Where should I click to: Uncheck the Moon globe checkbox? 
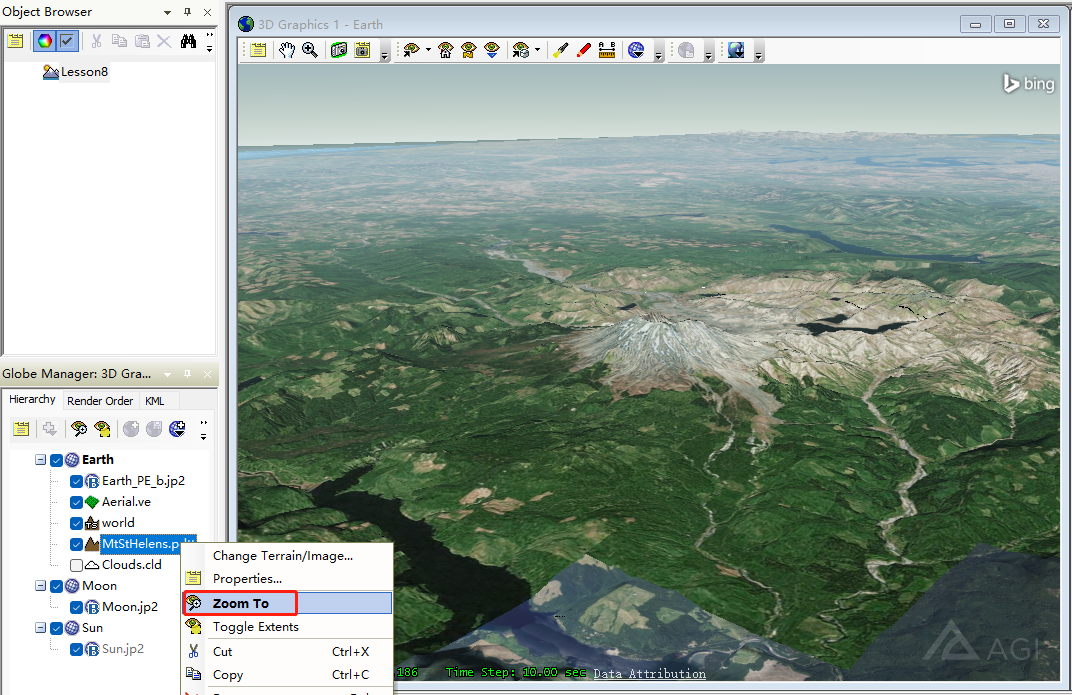click(57, 586)
